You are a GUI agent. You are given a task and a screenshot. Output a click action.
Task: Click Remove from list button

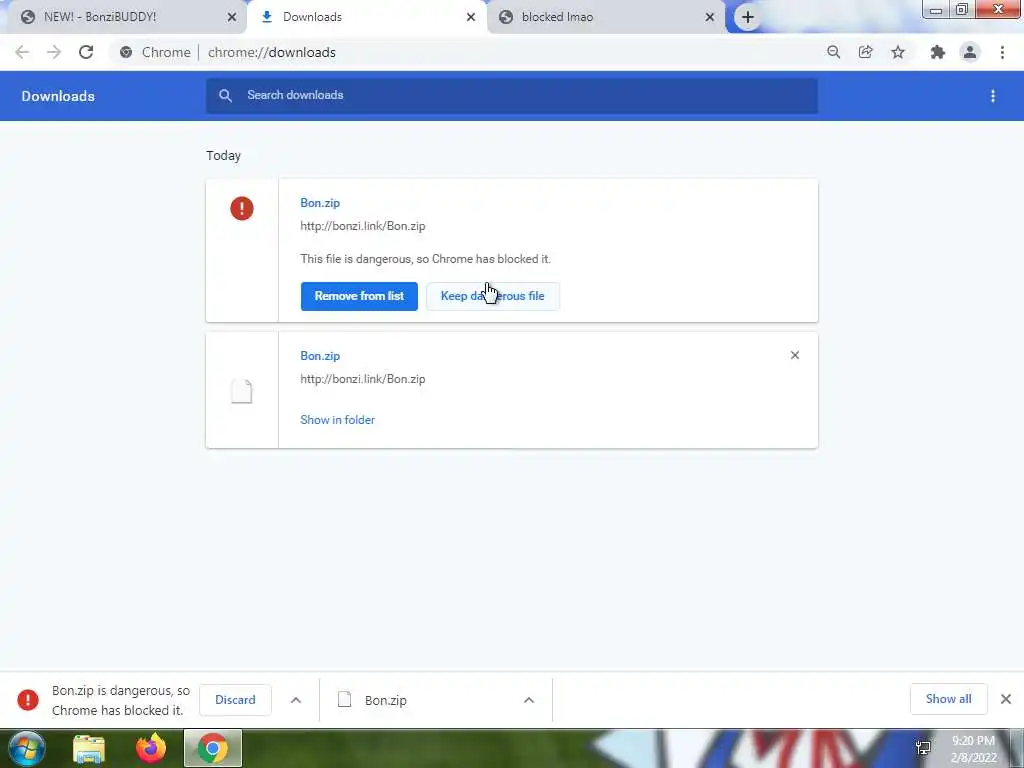[359, 296]
